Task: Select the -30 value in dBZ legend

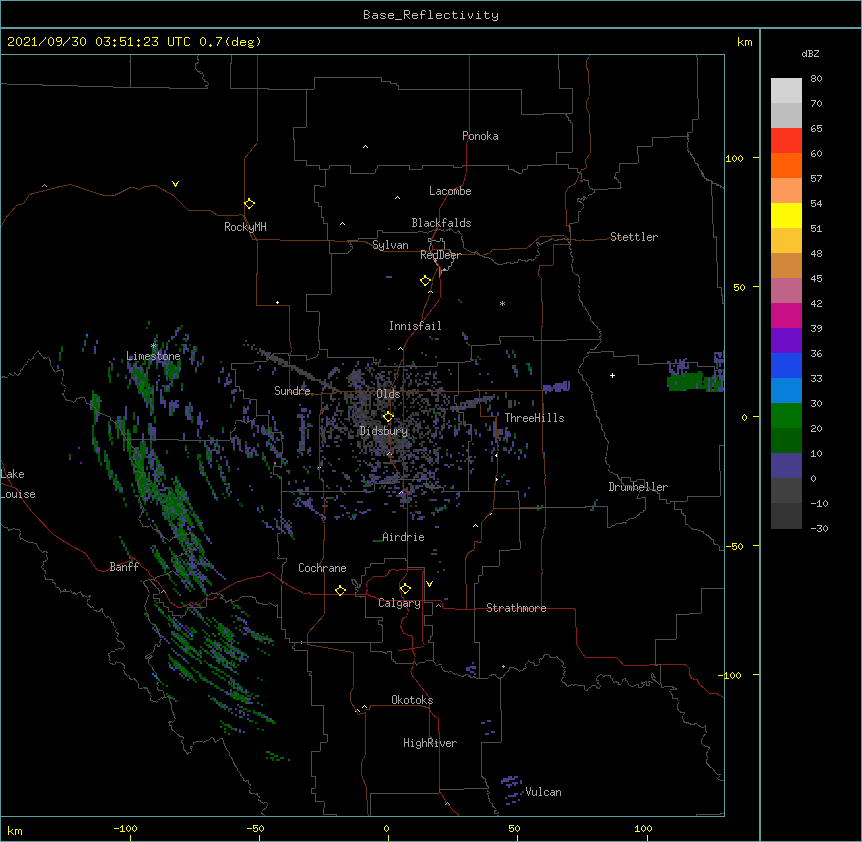Action: (819, 528)
